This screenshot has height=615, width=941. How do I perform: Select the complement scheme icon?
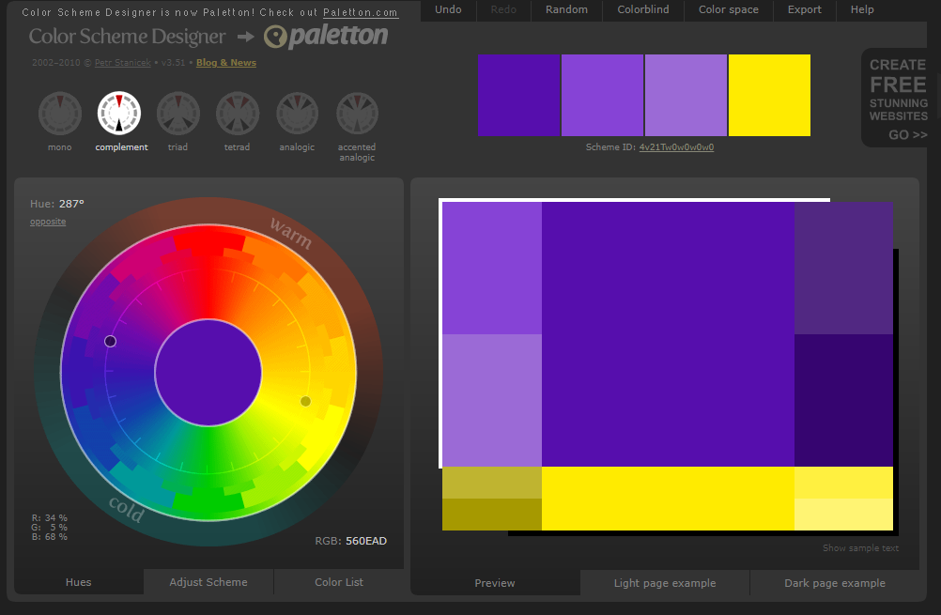119,114
